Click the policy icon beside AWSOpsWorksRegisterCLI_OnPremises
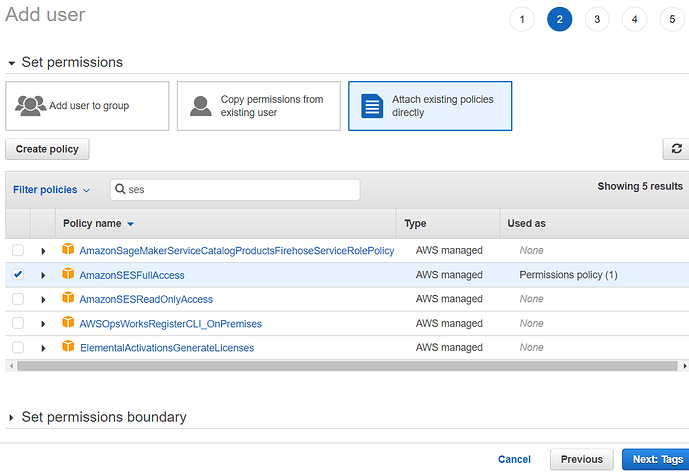Image resolution: width=689 pixels, height=472 pixels. pyautogui.click(x=68, y=322)
